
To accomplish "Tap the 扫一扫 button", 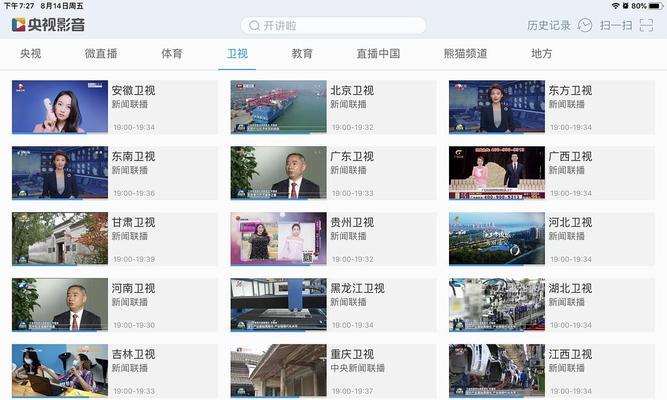I will 616,26.
